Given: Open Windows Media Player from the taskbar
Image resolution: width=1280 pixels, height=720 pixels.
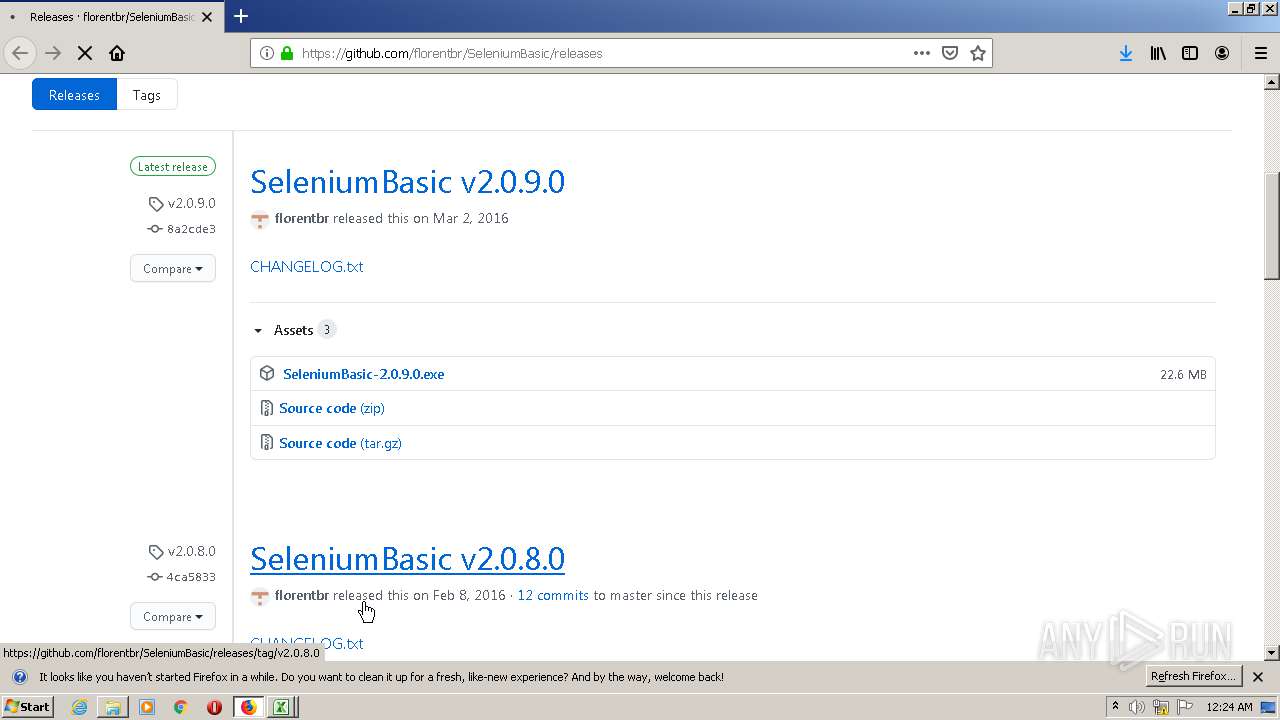Looking at the screenshot, I should 147,707.
